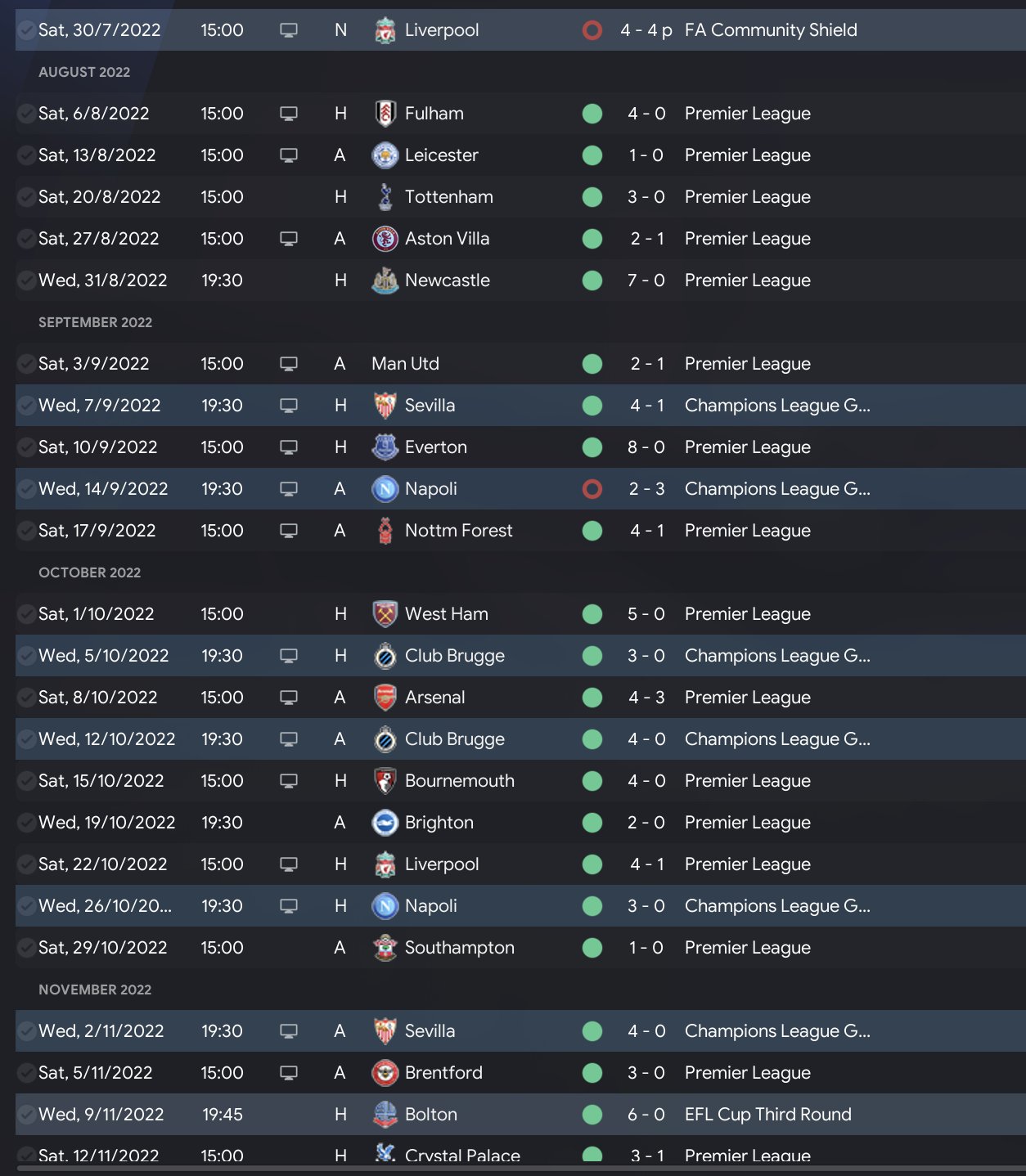Click the Tottenham club crest
The height and width of the screenshot is (1176, 1026).
point(385,197)
